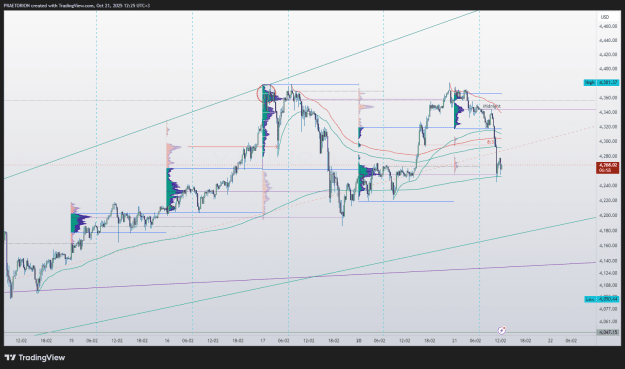
Task: Click the 4,140.00 price scale value
Action: point(608,261)
